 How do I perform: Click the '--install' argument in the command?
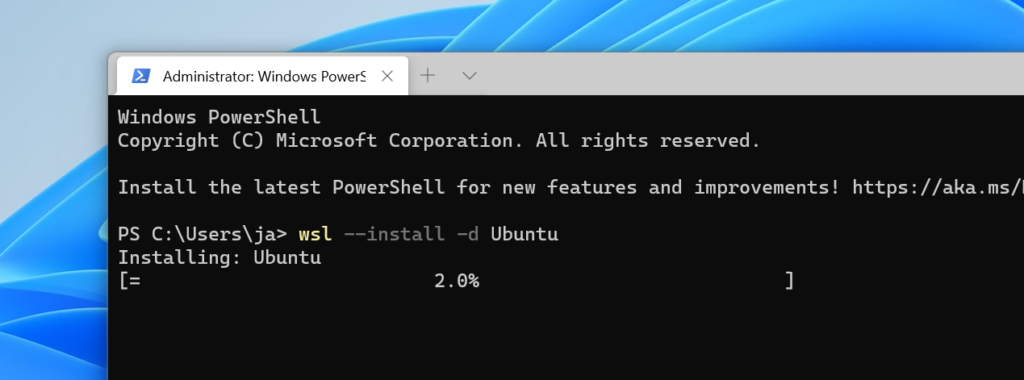[x=394, y=234]
